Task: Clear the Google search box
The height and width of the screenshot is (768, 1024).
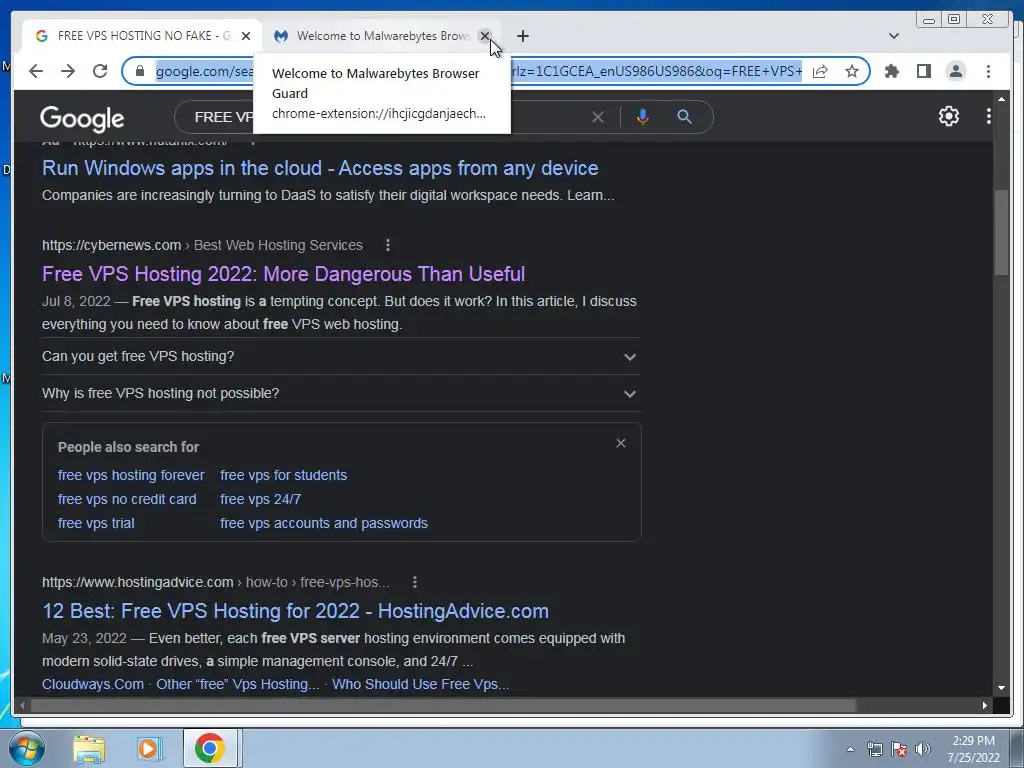Action: [598, 117]
